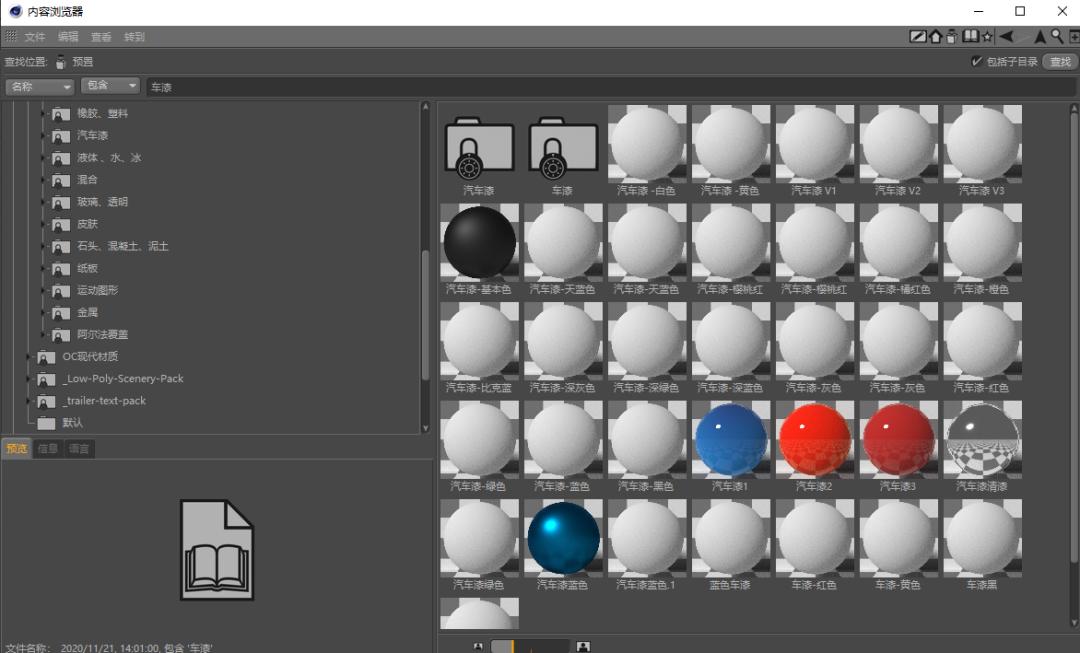This screenshot has height=653, width=1080.
Task: Click the search field containing 车漆
Action: (610, 87)
